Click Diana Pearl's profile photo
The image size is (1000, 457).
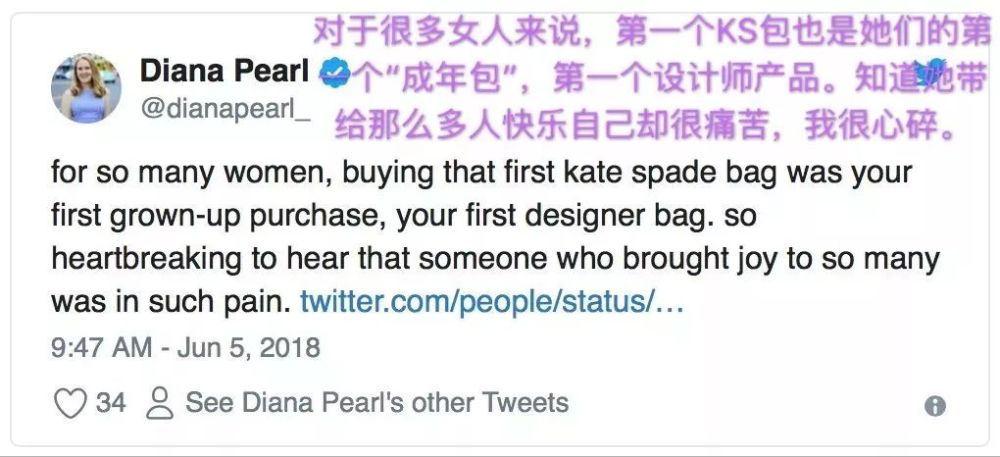click(x=87, y=89)
